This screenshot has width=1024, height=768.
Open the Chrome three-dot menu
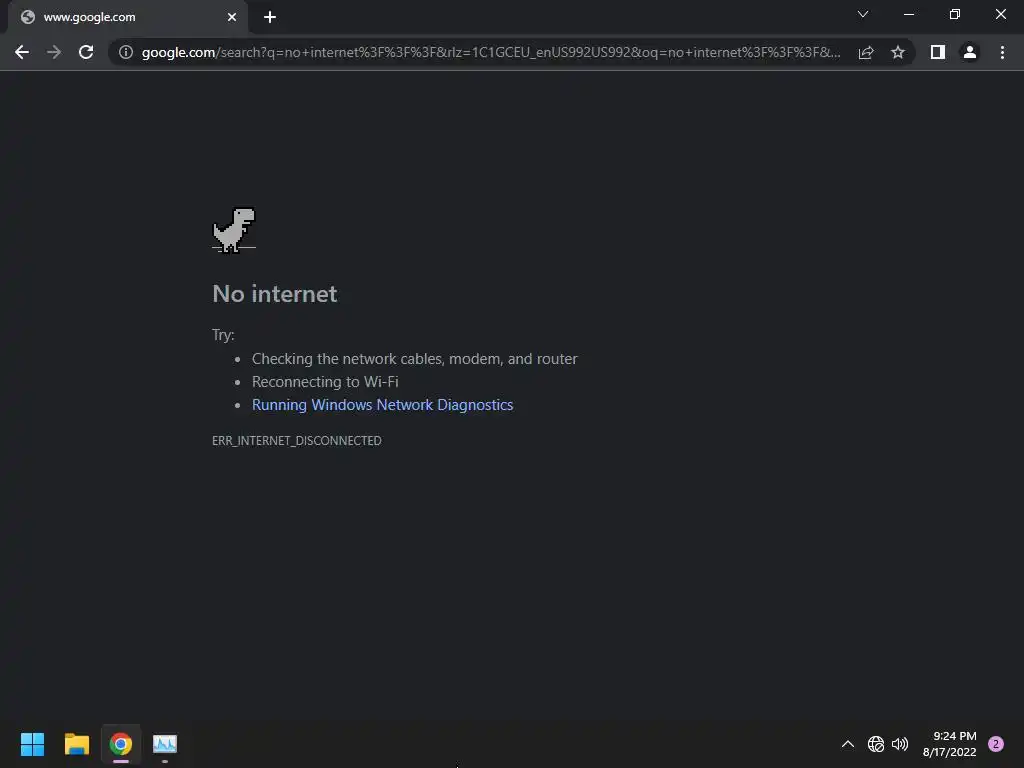click(1002, 52)
